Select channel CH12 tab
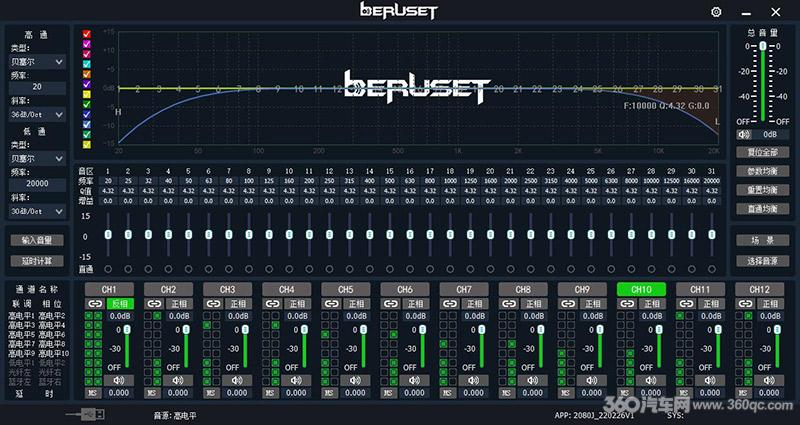800x425 pixels. (x=759, y=289)
